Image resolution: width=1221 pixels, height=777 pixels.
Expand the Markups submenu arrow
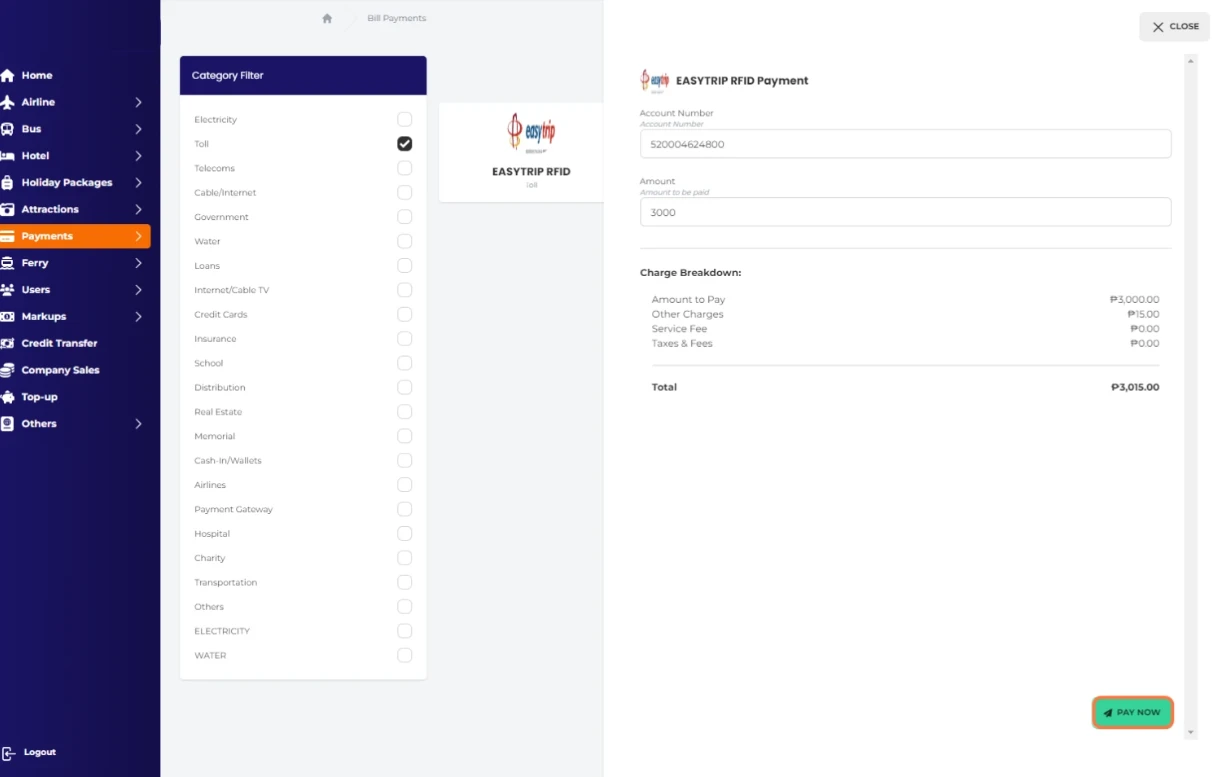click(138, 317)
